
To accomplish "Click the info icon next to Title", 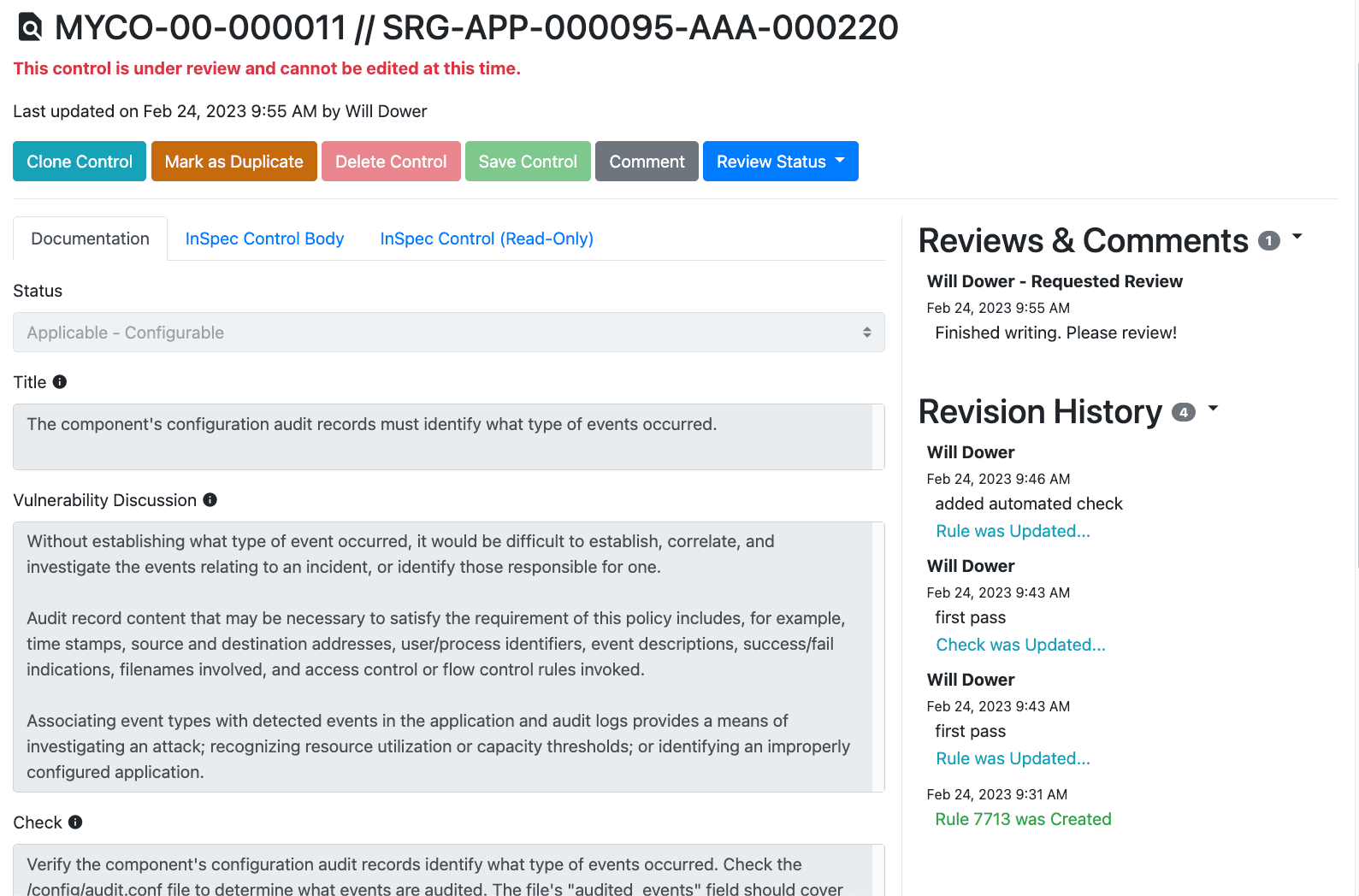I will [x=60, y=382].
